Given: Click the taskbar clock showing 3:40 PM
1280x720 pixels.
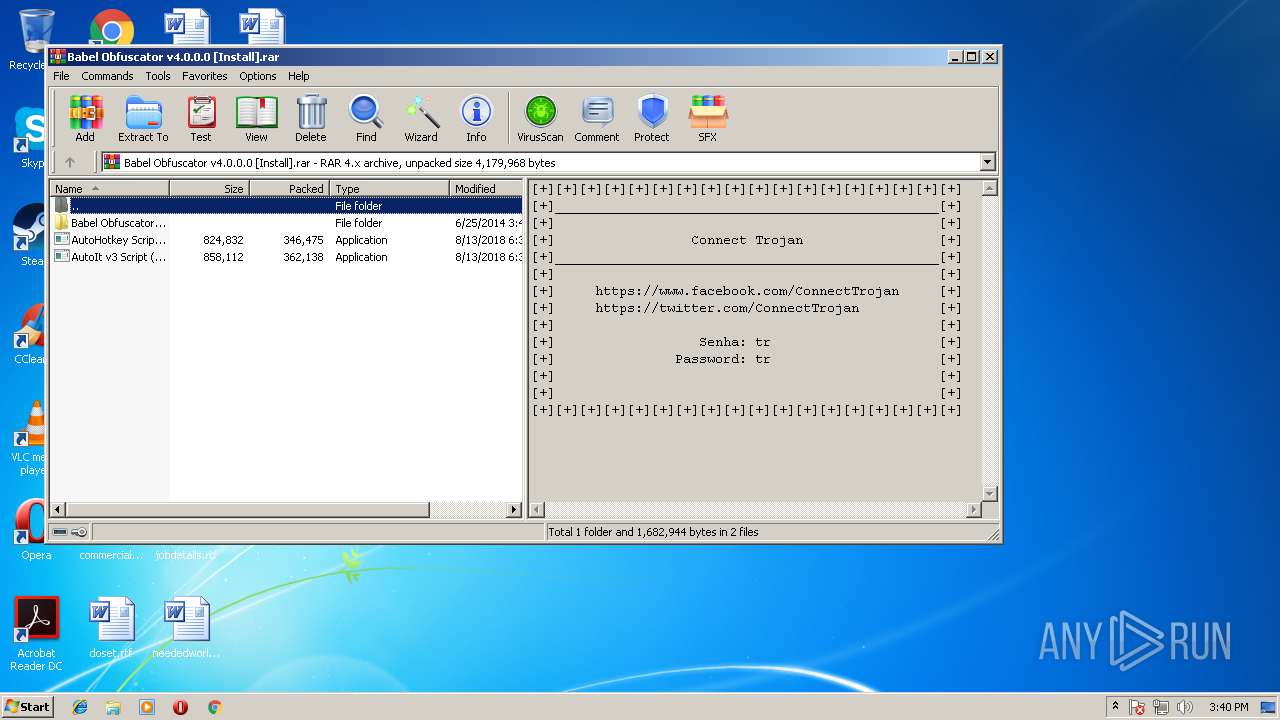Looking at the screenshot, I should (1228, 707).
